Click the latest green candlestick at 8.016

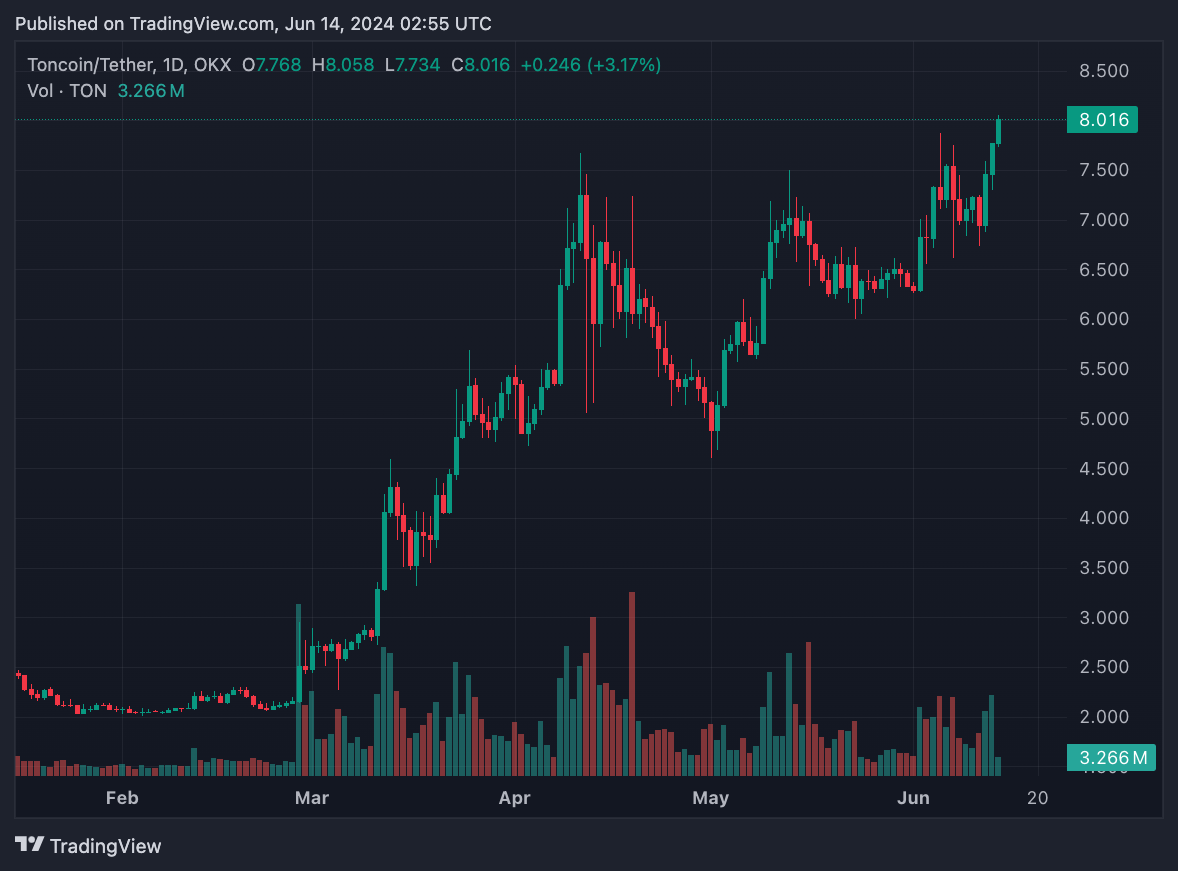coord(998,130)
